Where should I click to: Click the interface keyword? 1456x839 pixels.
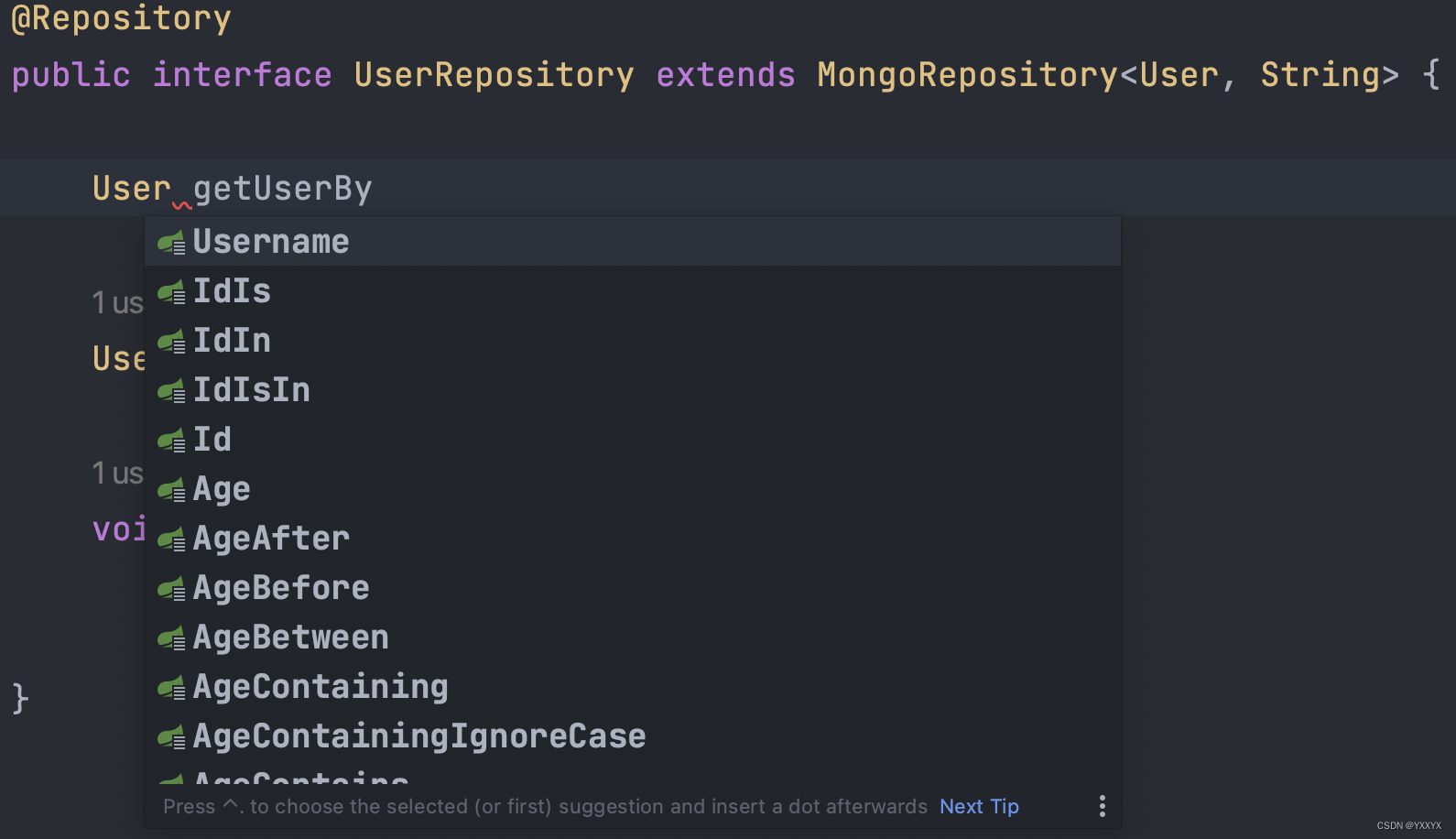[242, 75]
